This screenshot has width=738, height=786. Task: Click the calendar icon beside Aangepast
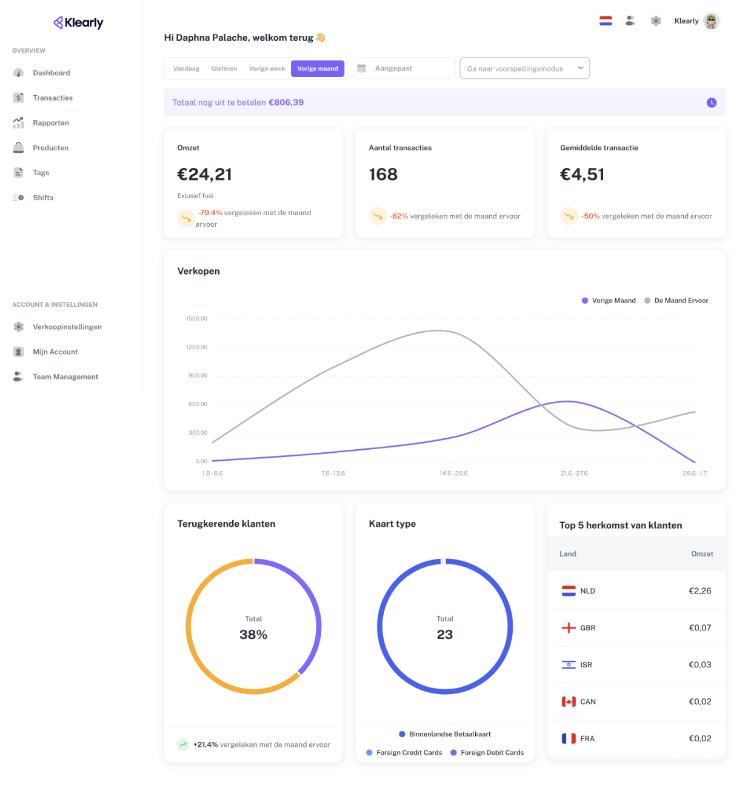(361, 68)
